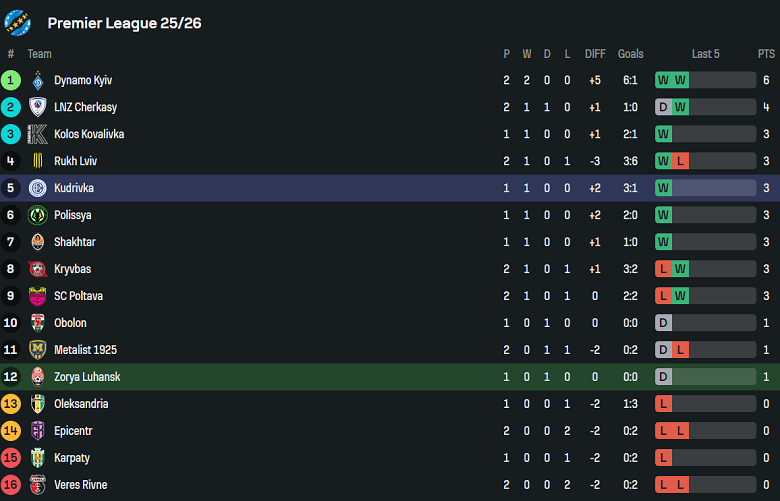
Task: Select the SC Poltava club badge
Action: coord(38,296)
